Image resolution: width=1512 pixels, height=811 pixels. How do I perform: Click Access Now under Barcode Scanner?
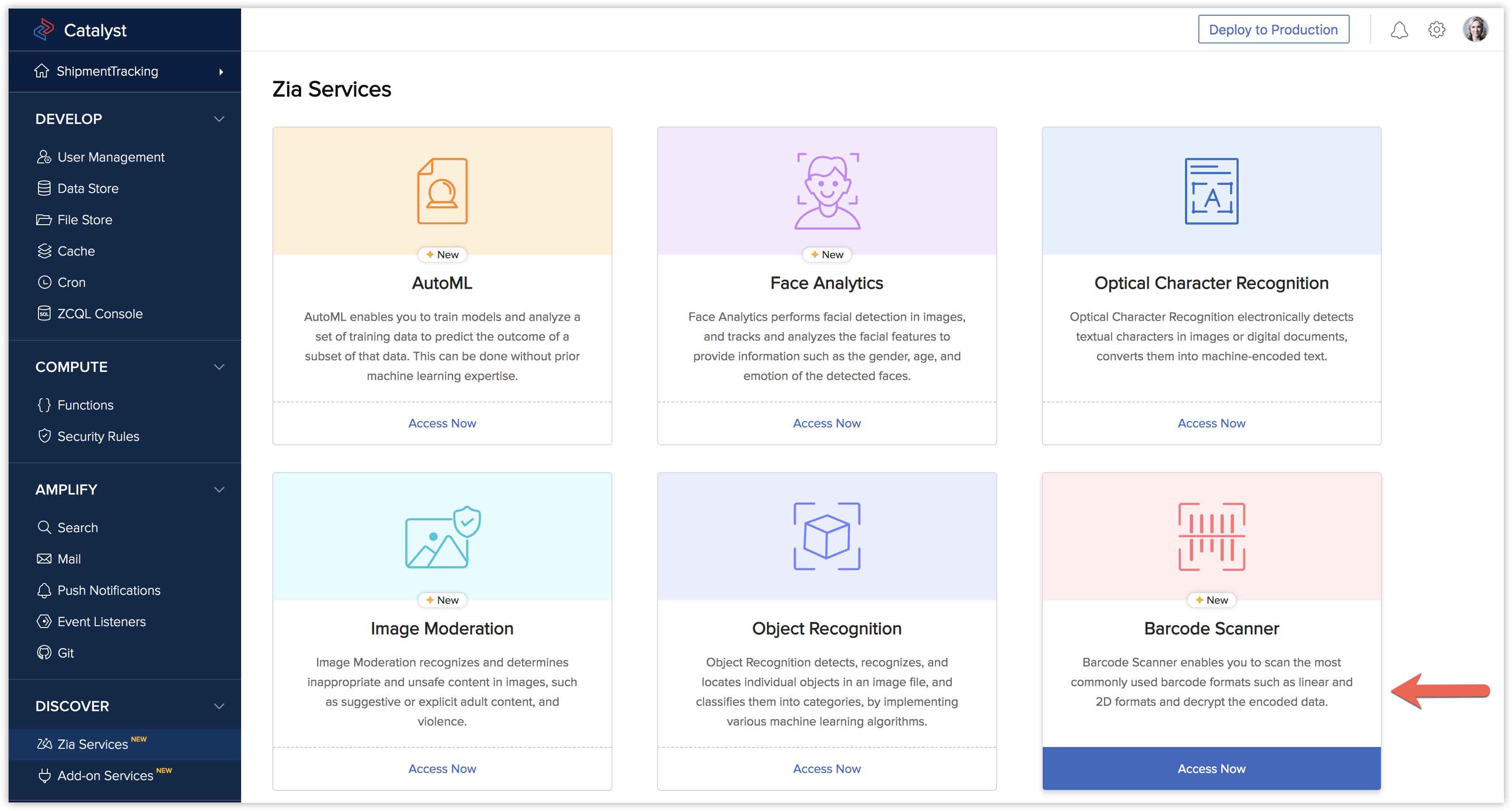click(x=1211, y=769)
